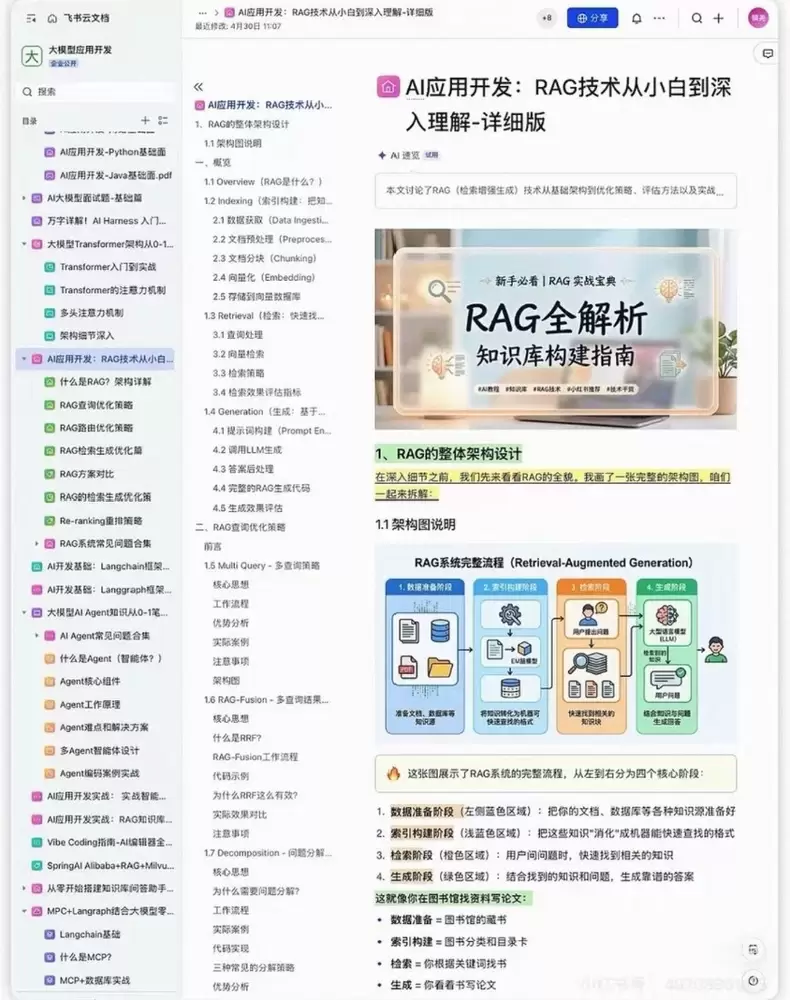Click the notification bell icon
The image size is (790, 1000).
(x=636, y=18)
